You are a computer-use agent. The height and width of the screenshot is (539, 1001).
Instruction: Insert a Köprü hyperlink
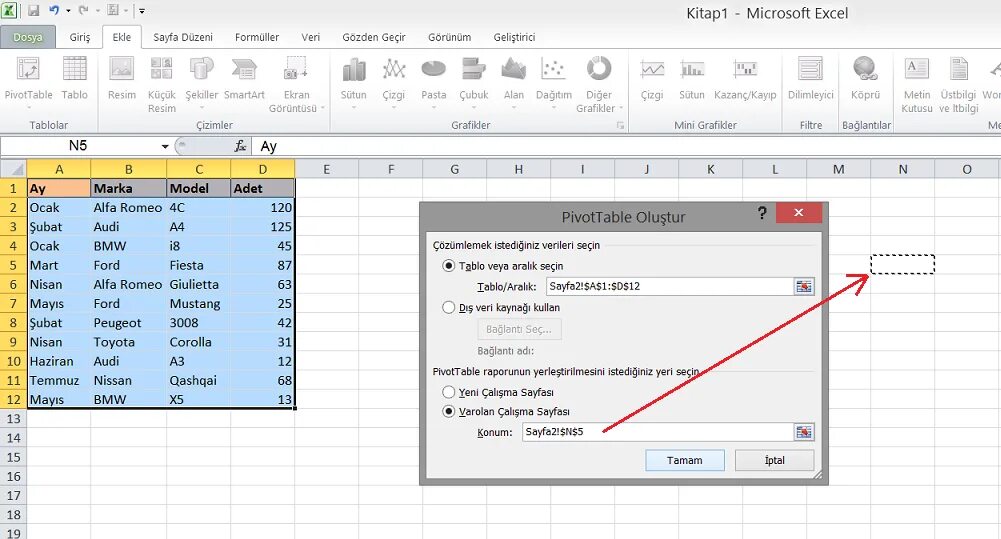tap(865, 80)
